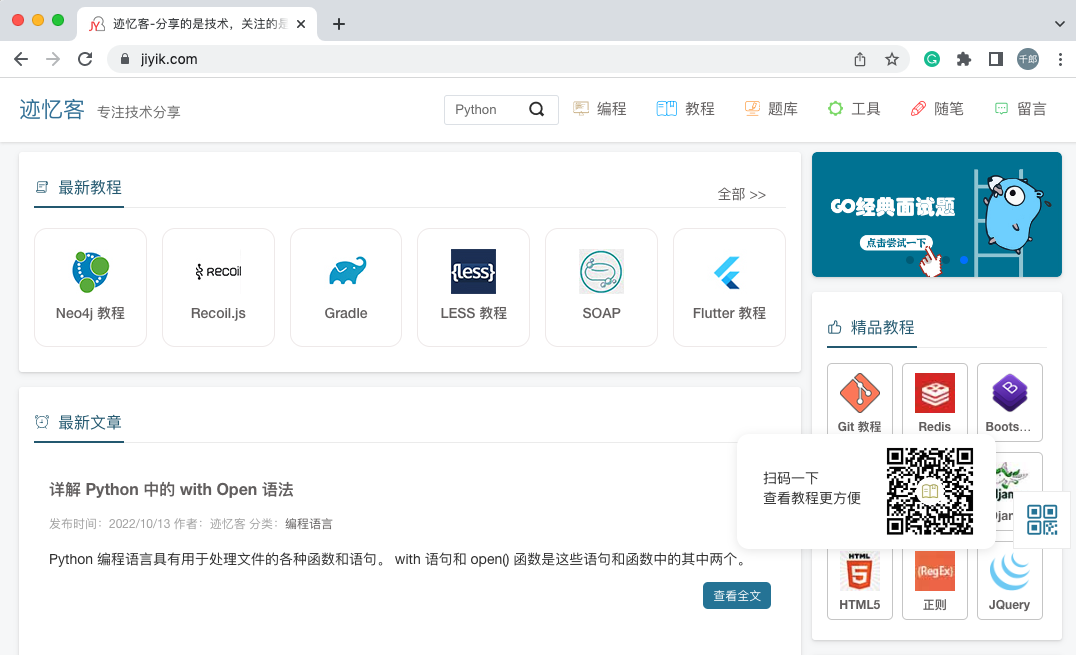This screenshot has height=655, width=1076.
Task: Open the Gradle tutorial card
Action: (x=346, y=287)
